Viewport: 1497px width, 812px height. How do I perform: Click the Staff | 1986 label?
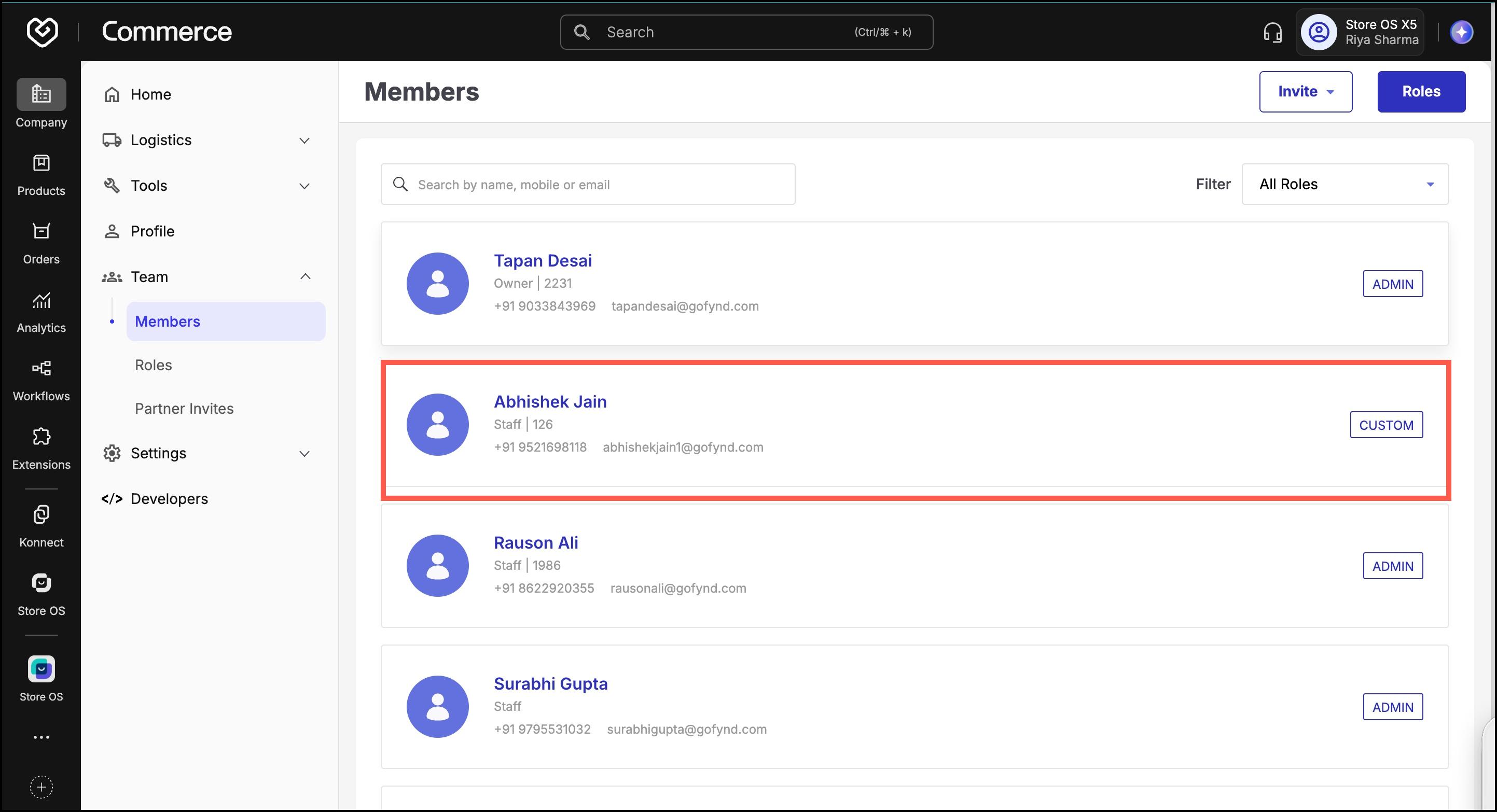pos(527,565)
